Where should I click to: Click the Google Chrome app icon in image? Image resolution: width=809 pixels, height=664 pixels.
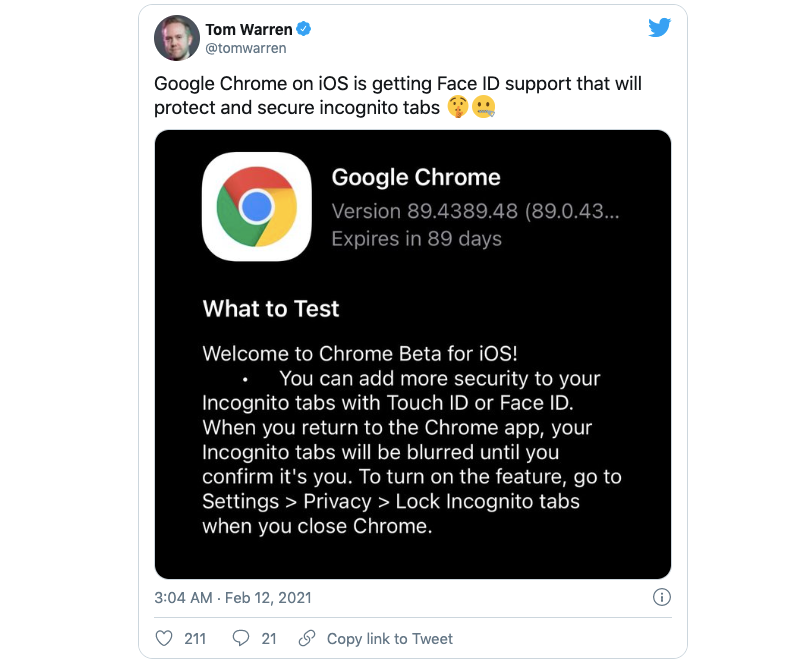[256, 203]
